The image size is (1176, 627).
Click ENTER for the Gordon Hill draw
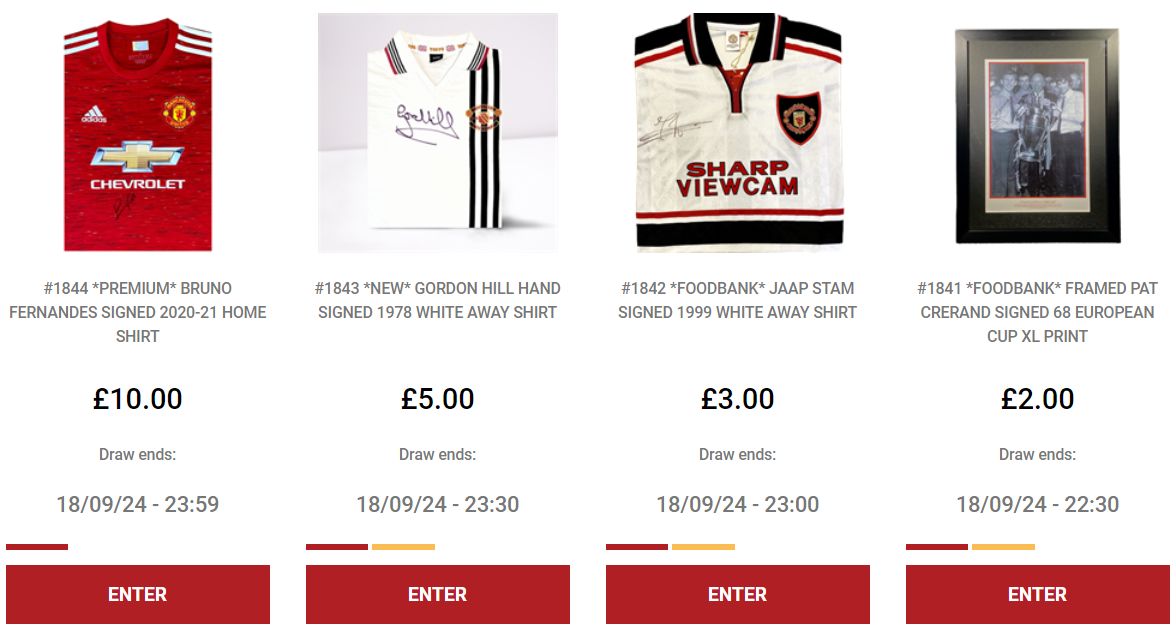coord(438,594)
